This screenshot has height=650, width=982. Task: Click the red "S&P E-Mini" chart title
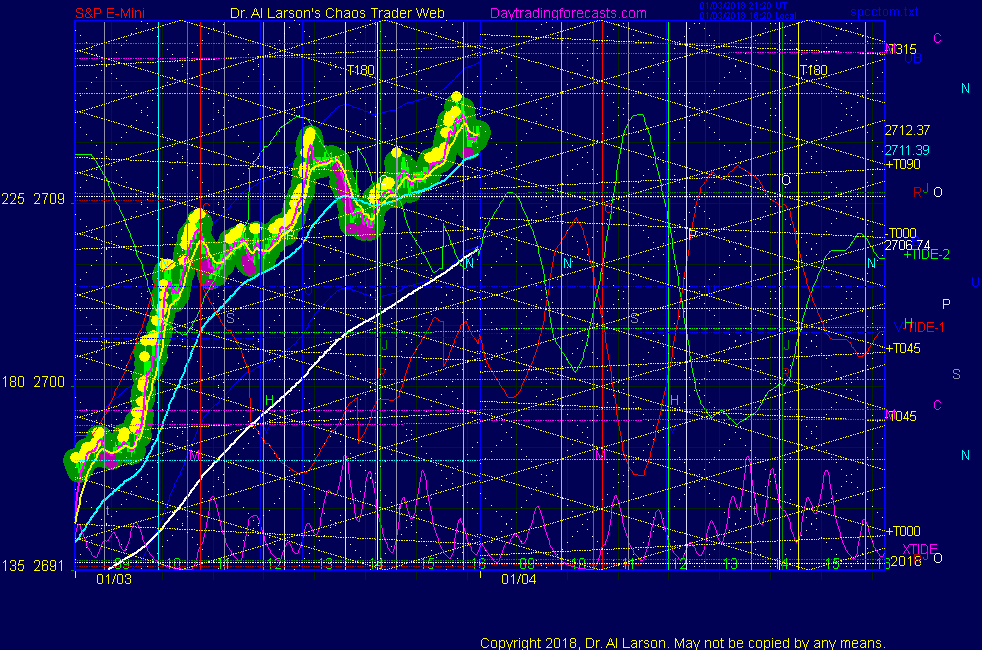tap(110, 13)
